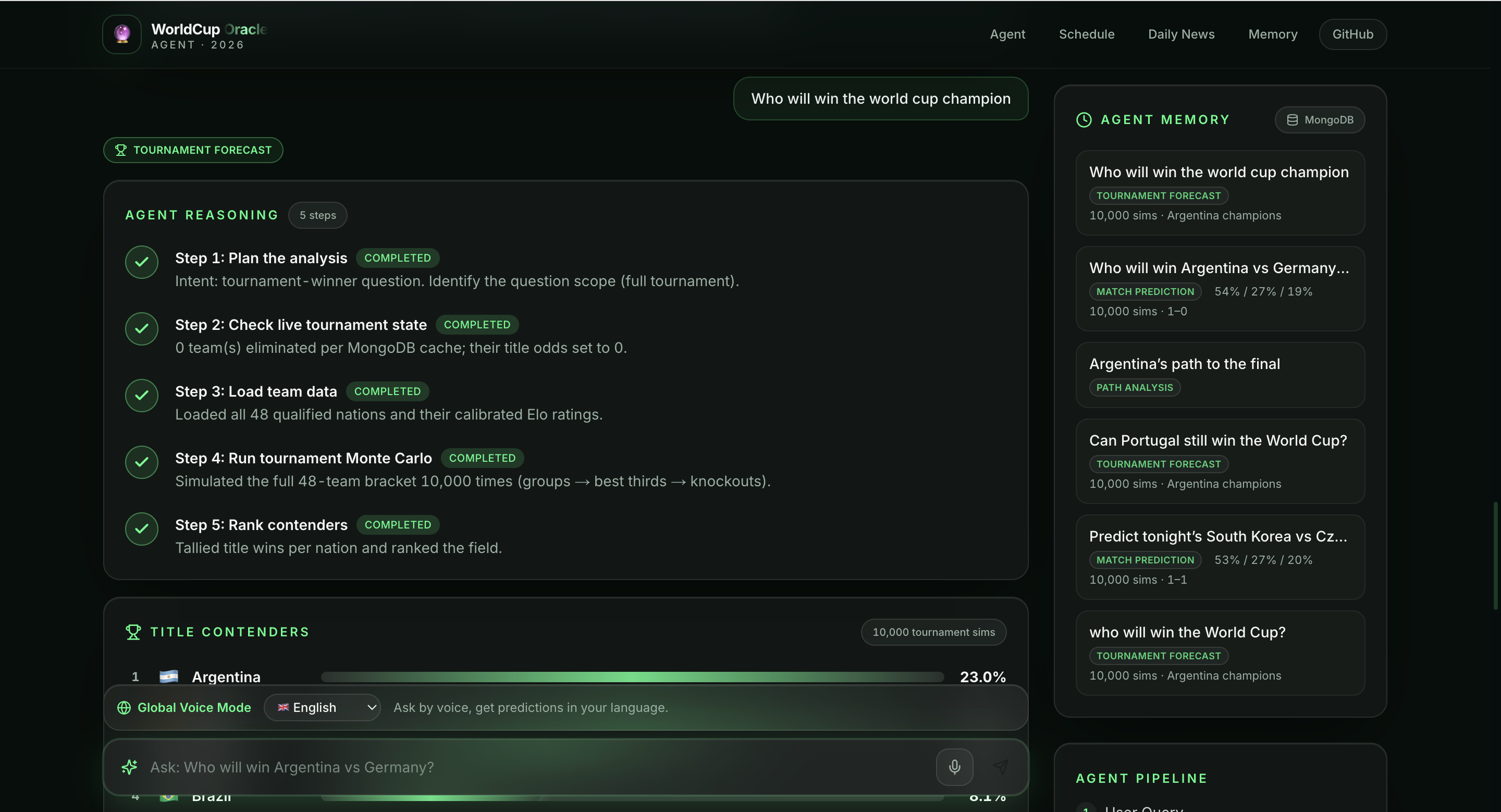The height and width of the screenshot is (812, 1501).
Task: Click the 'AGENT REASONING' heading
Action: point(202,215)
